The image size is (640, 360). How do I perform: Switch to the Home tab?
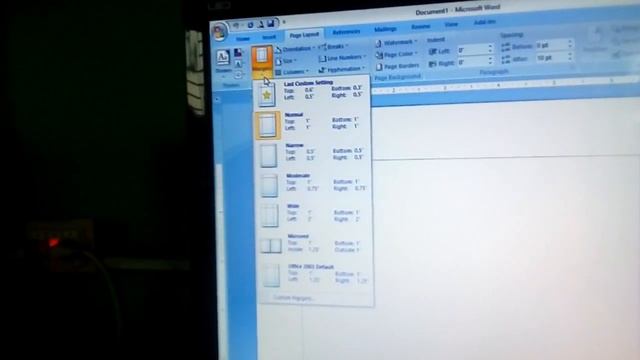tap(243, 38)
